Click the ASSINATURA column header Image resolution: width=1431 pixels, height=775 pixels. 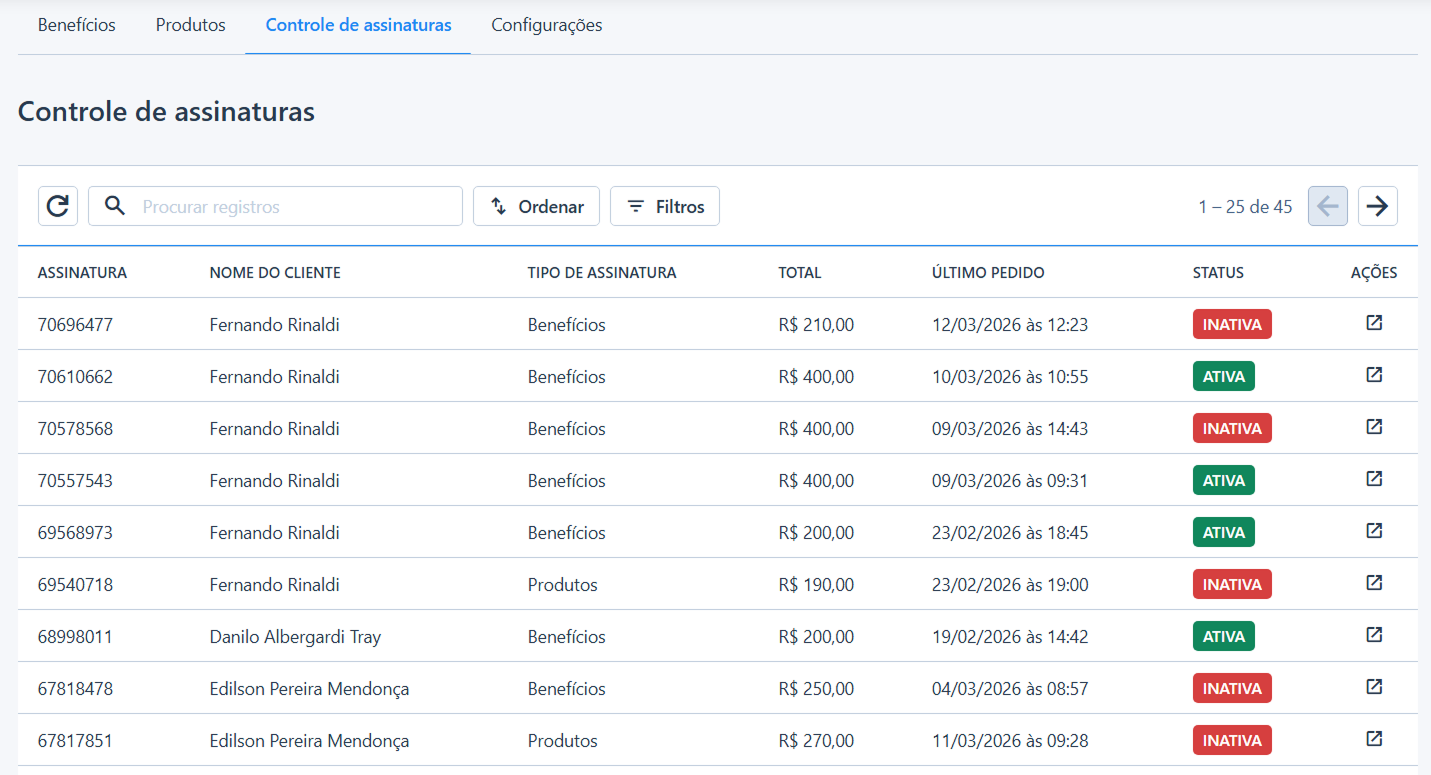click(x=82, y=273)
